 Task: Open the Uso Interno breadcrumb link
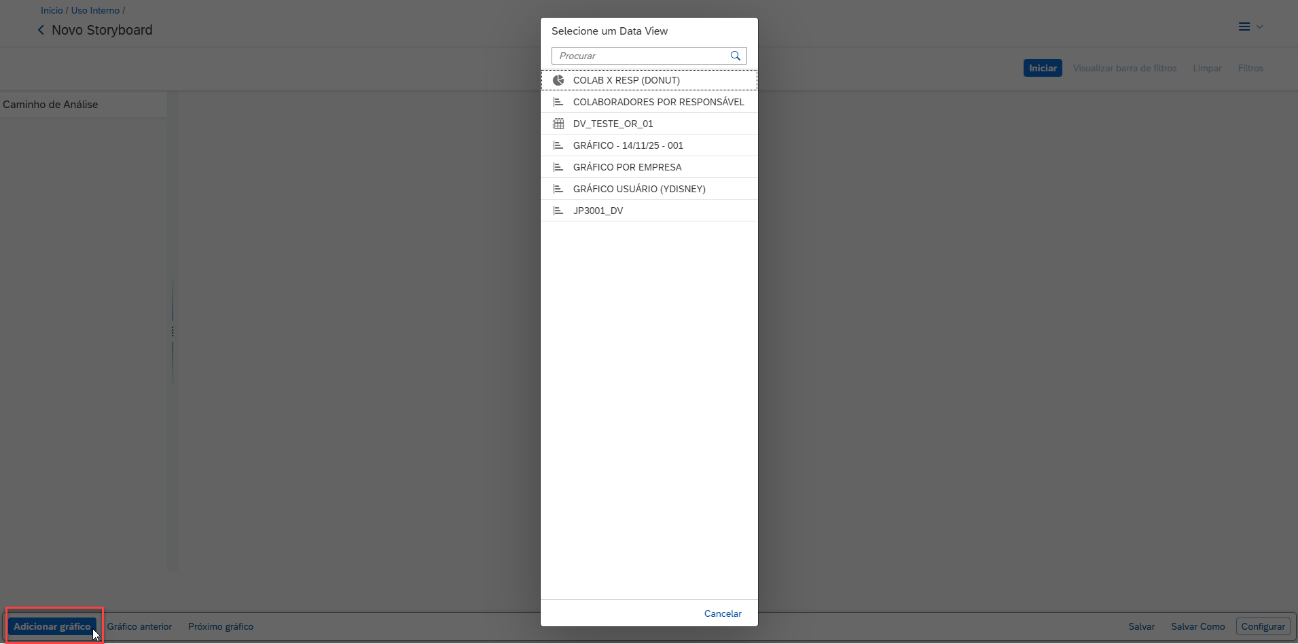[95, 11]
